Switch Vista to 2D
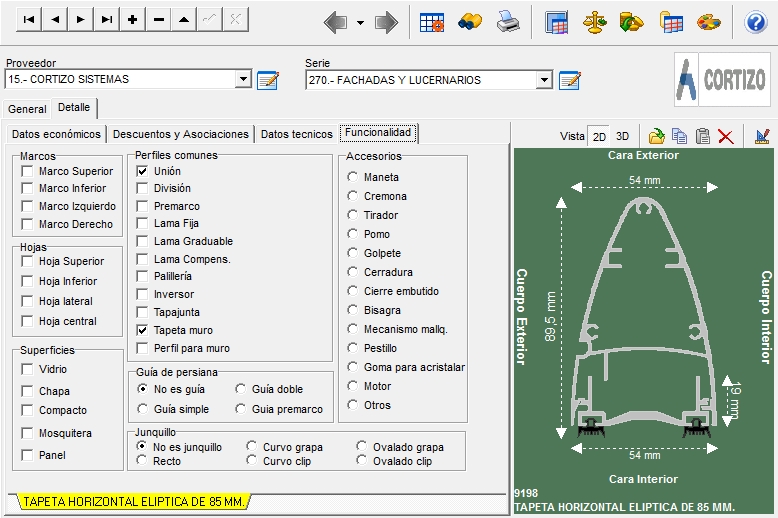 599,136
